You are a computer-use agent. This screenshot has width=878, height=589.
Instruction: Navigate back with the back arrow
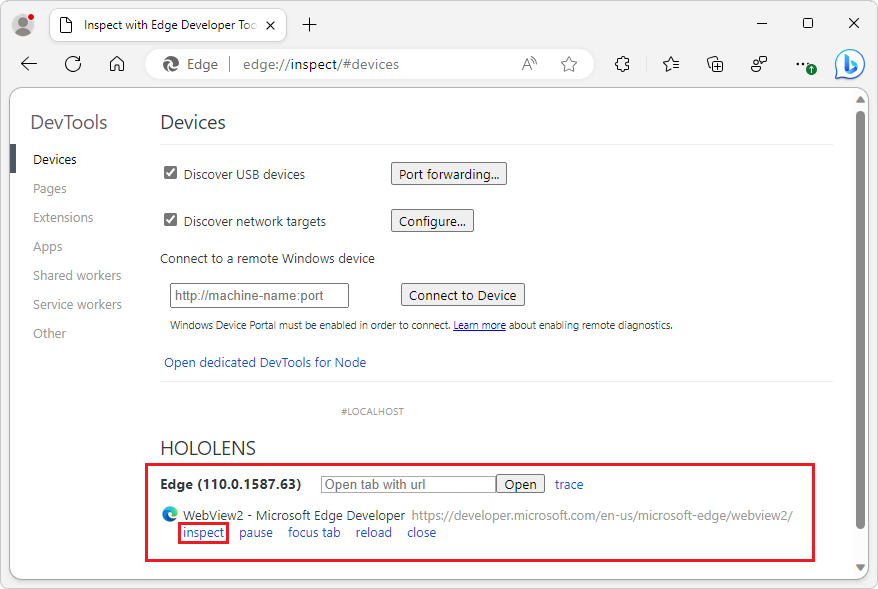click(28, 63)
